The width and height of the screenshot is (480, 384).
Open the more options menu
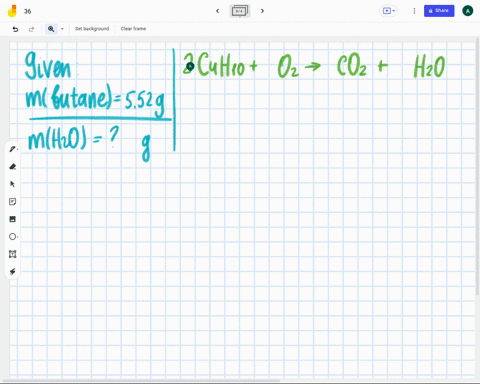(x=414, y=11)
